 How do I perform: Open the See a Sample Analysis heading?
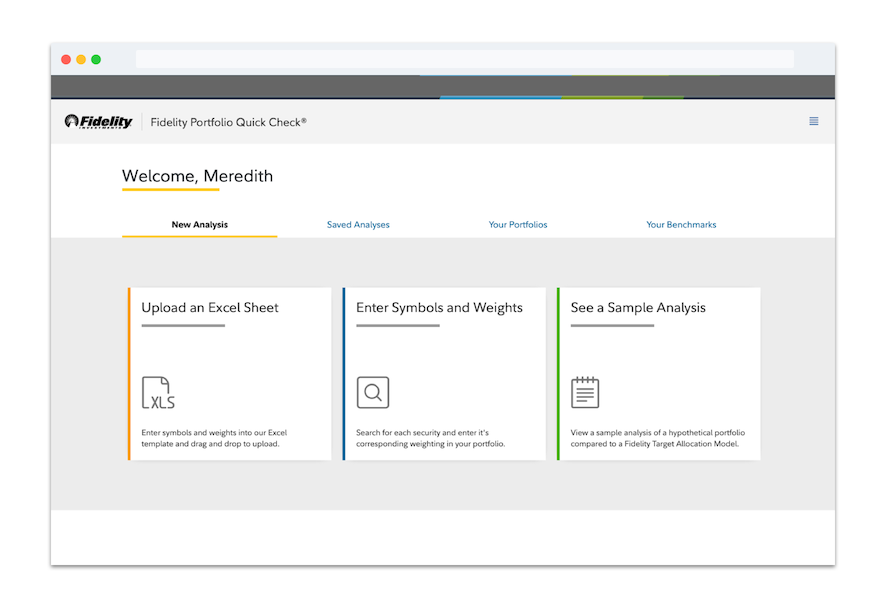coord(638,308)
